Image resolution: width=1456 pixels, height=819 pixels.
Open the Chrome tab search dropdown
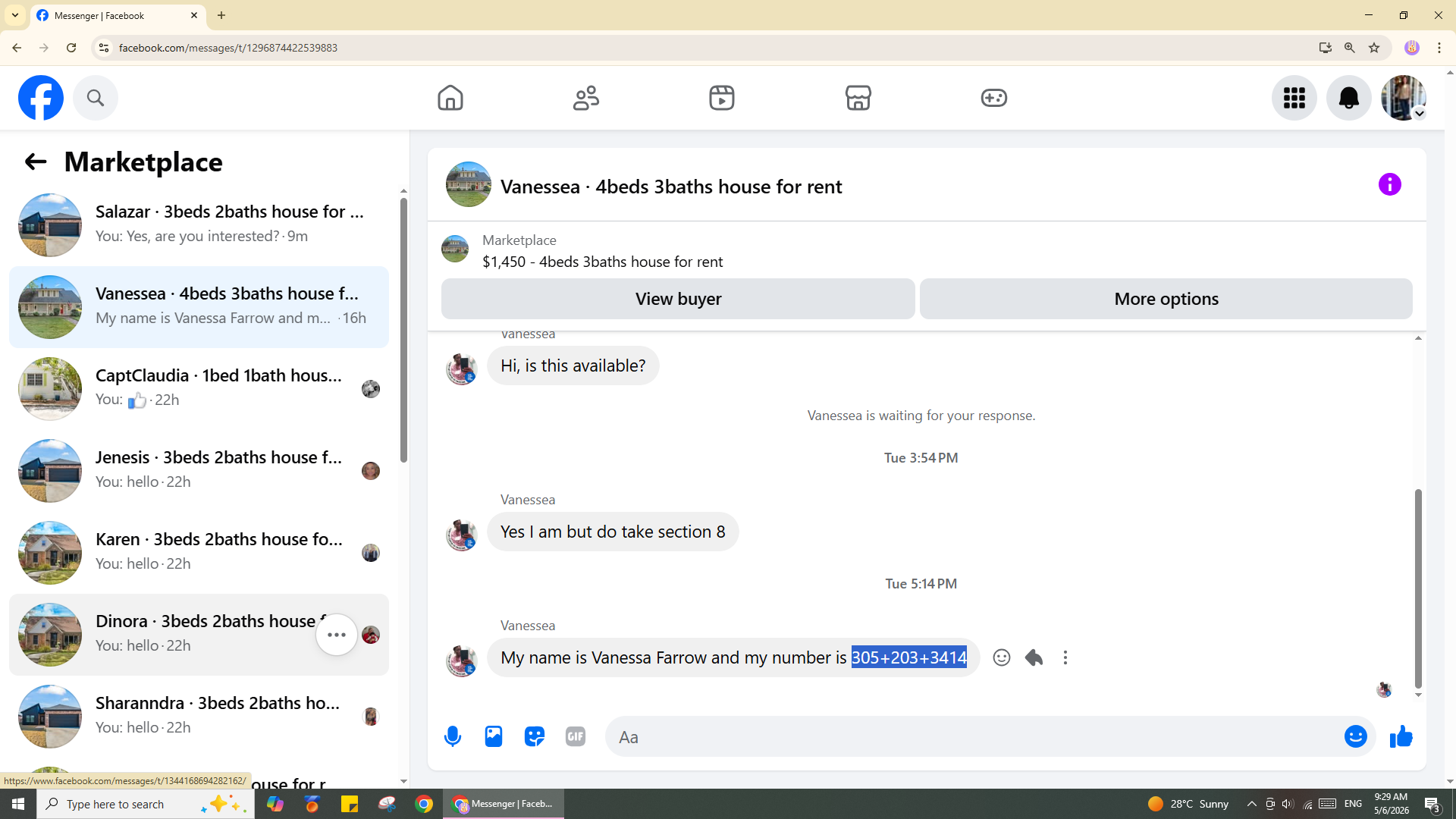pos(15,15)
